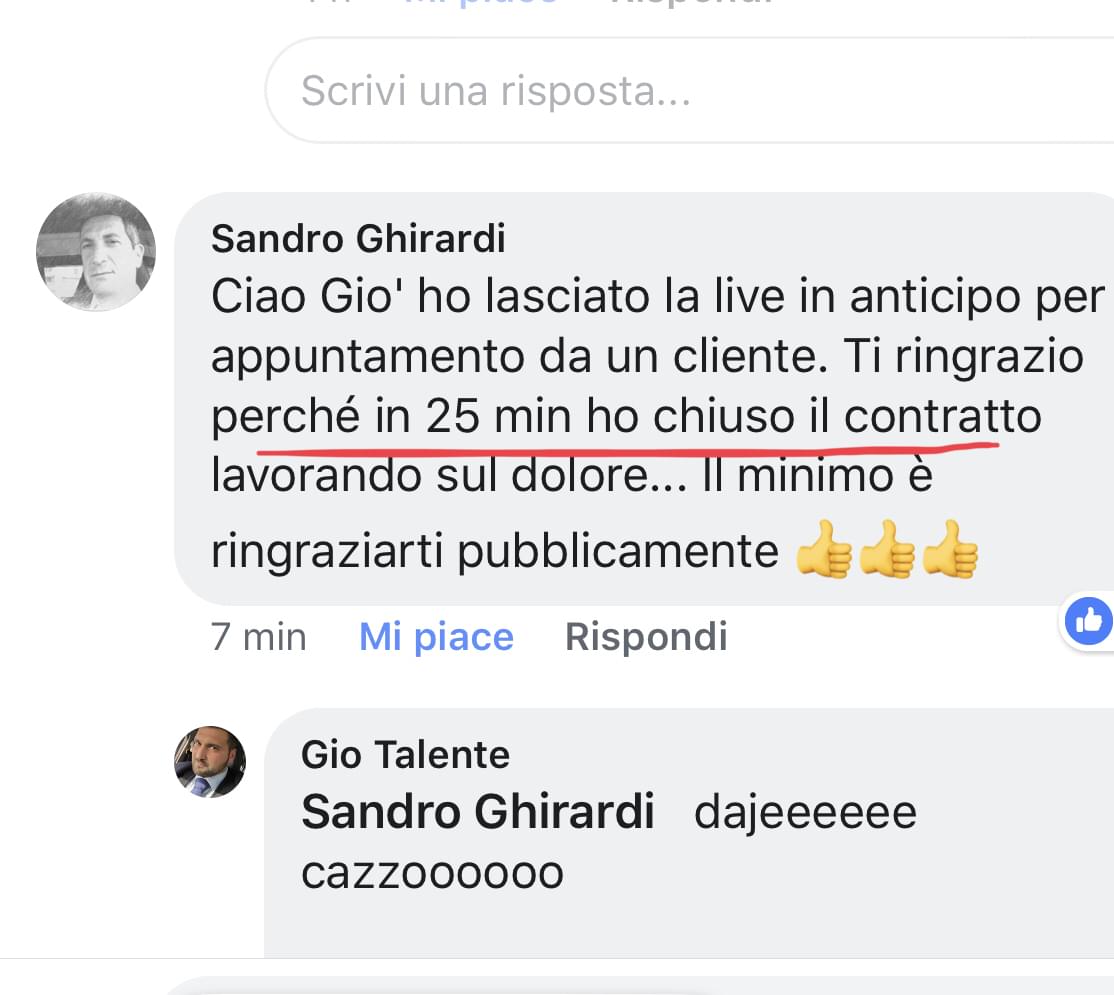Like Sandro's comment via Mi piace
The image size is (1114, 995).
pyautogui.click(x=436, y=636)
